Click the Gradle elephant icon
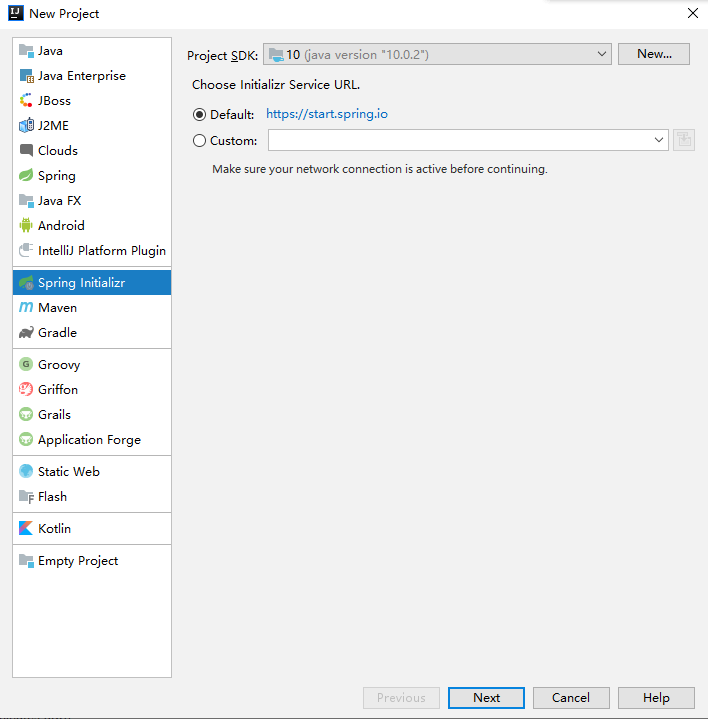 tap(26, 332)
